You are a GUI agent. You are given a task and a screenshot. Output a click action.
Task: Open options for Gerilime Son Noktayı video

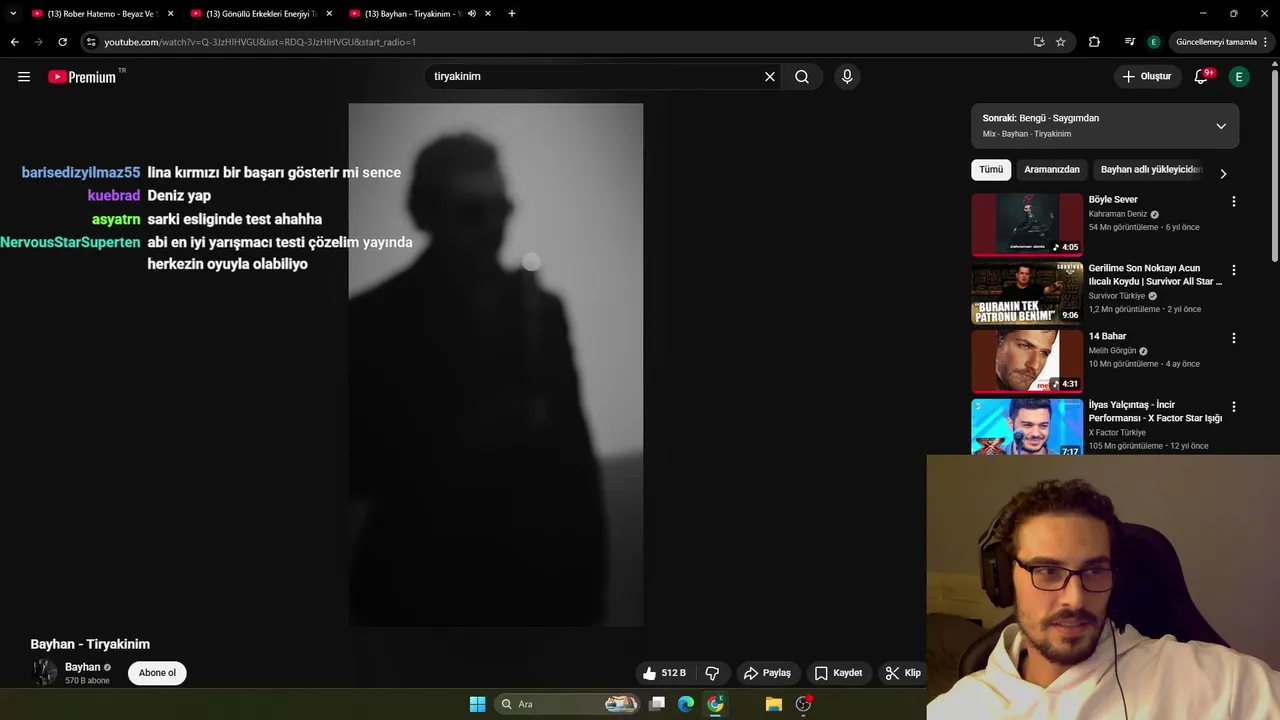(x=1233, y=270)
